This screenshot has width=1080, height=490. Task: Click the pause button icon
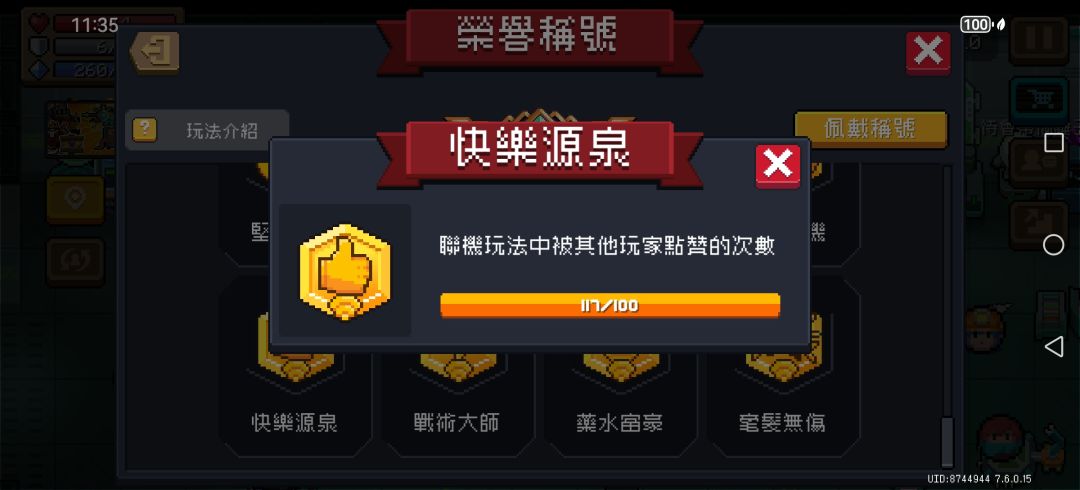tap(1039, 40)
